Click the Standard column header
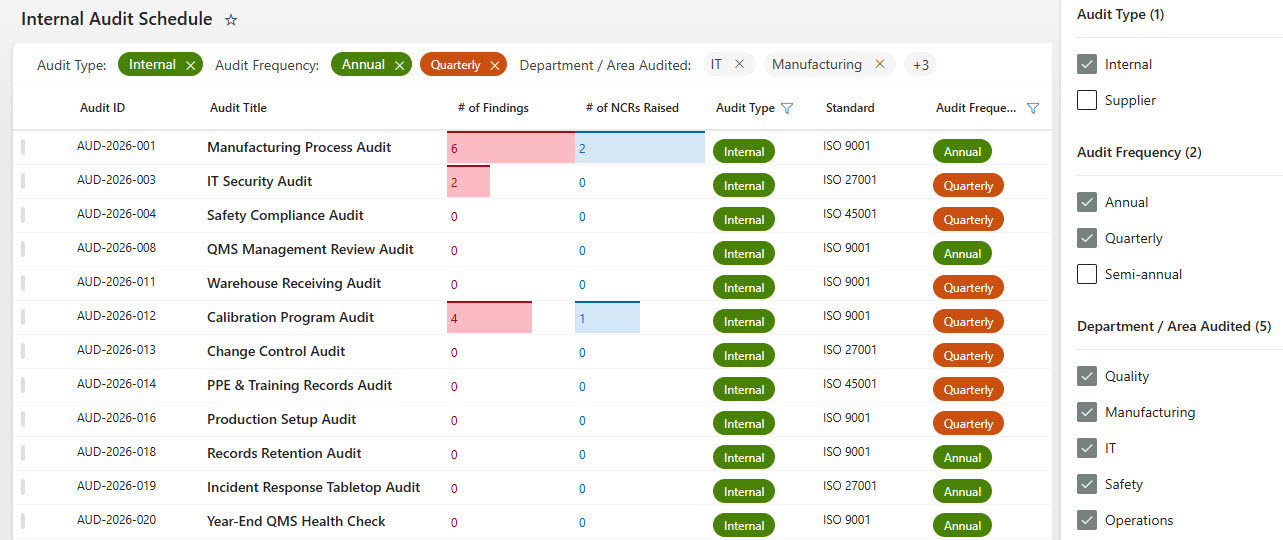Screen dimensions: 1283x540 (850, 108)
